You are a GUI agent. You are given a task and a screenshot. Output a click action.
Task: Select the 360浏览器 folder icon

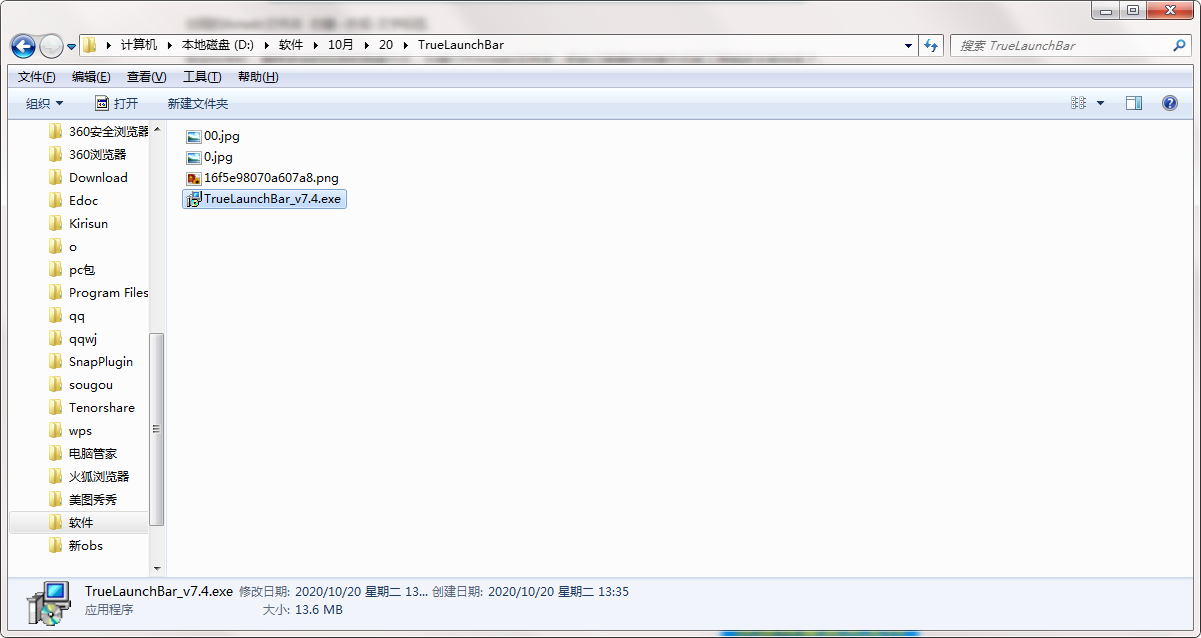tap(56, 155)
